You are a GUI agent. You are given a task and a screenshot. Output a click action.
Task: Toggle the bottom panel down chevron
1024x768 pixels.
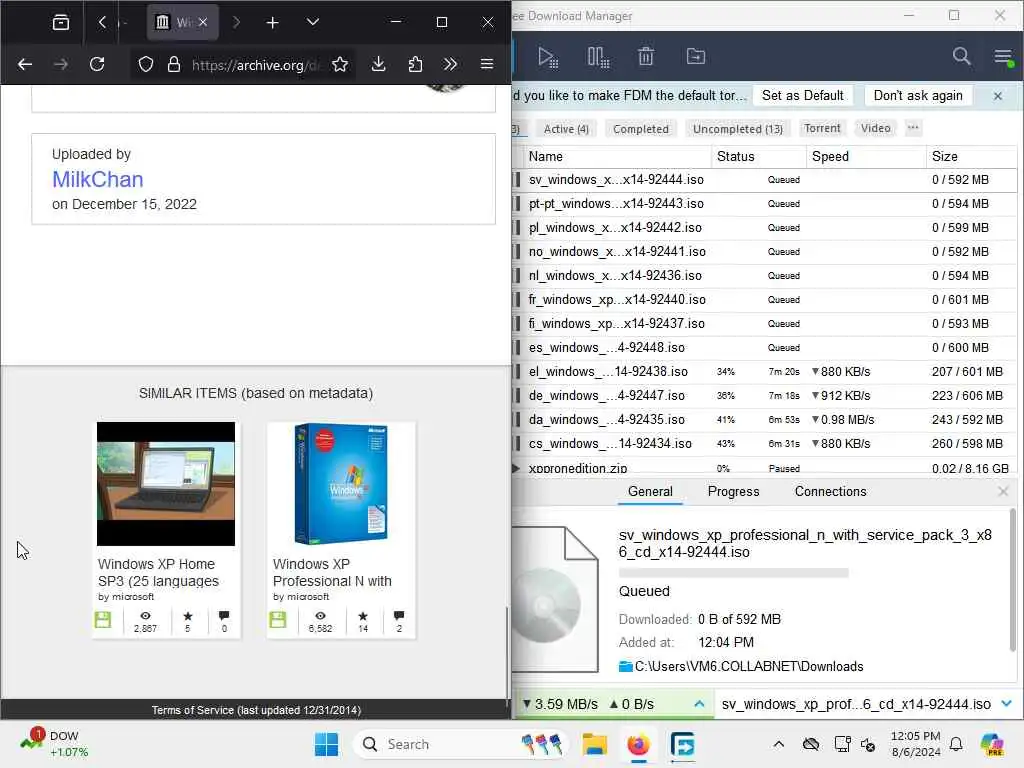tap(1006, 703)
